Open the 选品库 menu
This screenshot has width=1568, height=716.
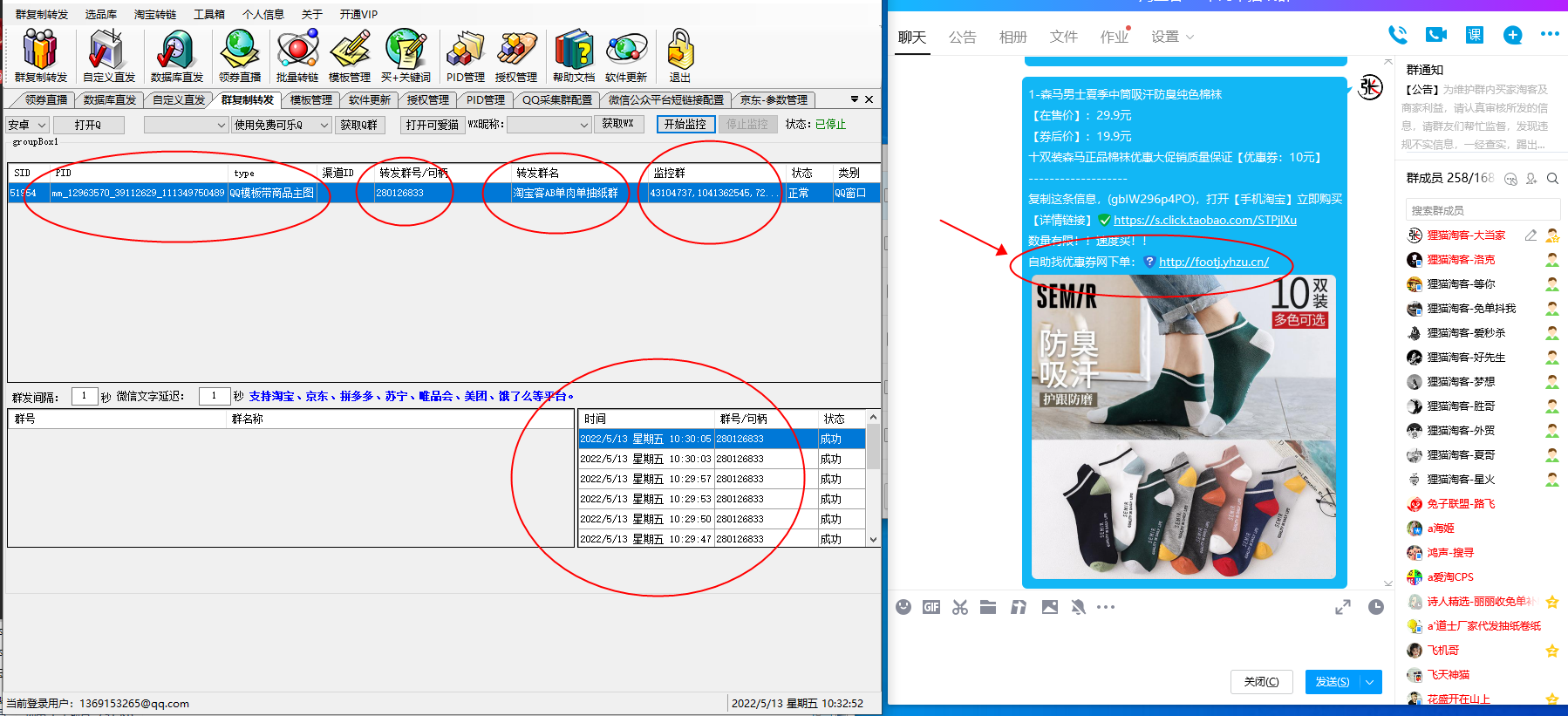pos(100,14)
